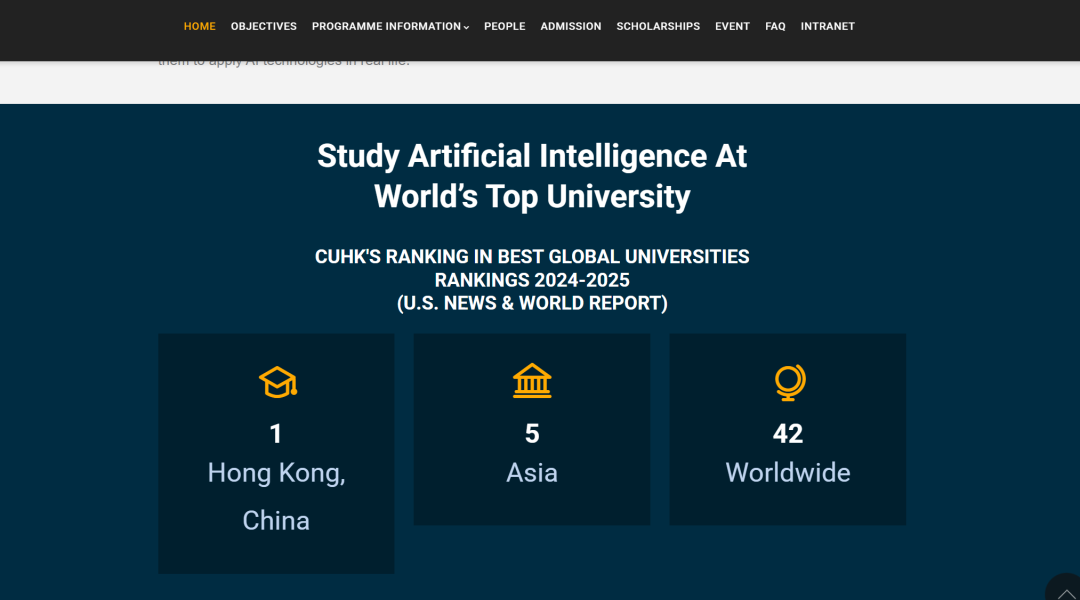Click the Study Artificial Intelligence heading

532,176
